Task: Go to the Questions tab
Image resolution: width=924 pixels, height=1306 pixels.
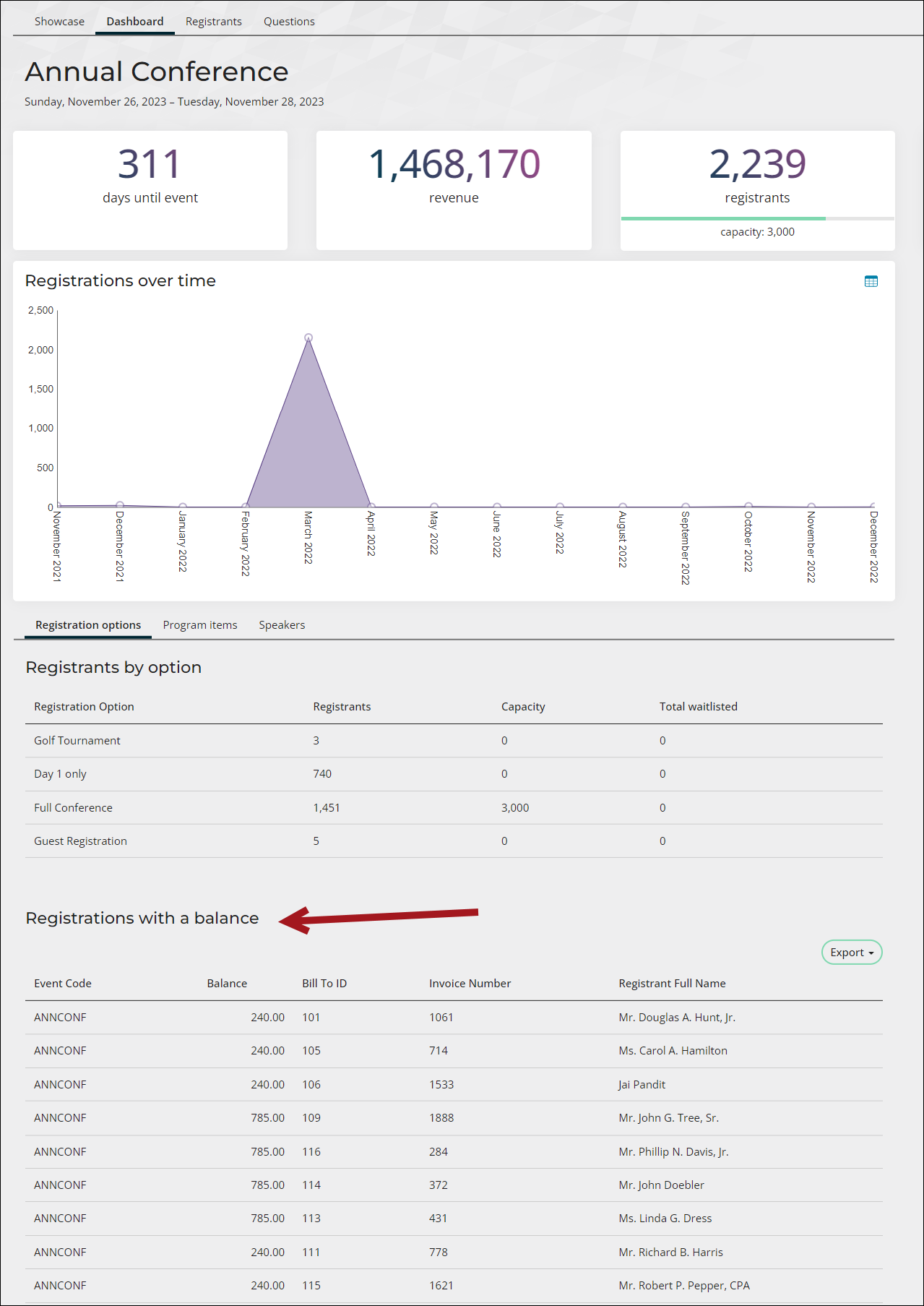Action: pos(289,22)
